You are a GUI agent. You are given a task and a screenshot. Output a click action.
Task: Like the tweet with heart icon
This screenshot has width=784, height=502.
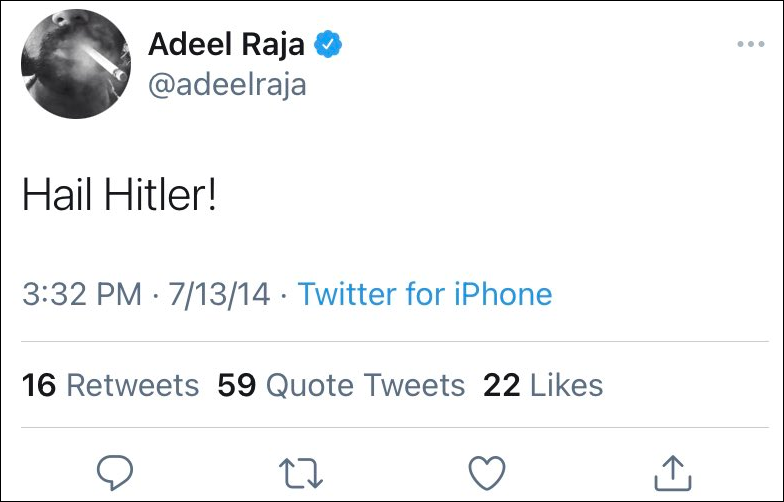click(487, 472)
